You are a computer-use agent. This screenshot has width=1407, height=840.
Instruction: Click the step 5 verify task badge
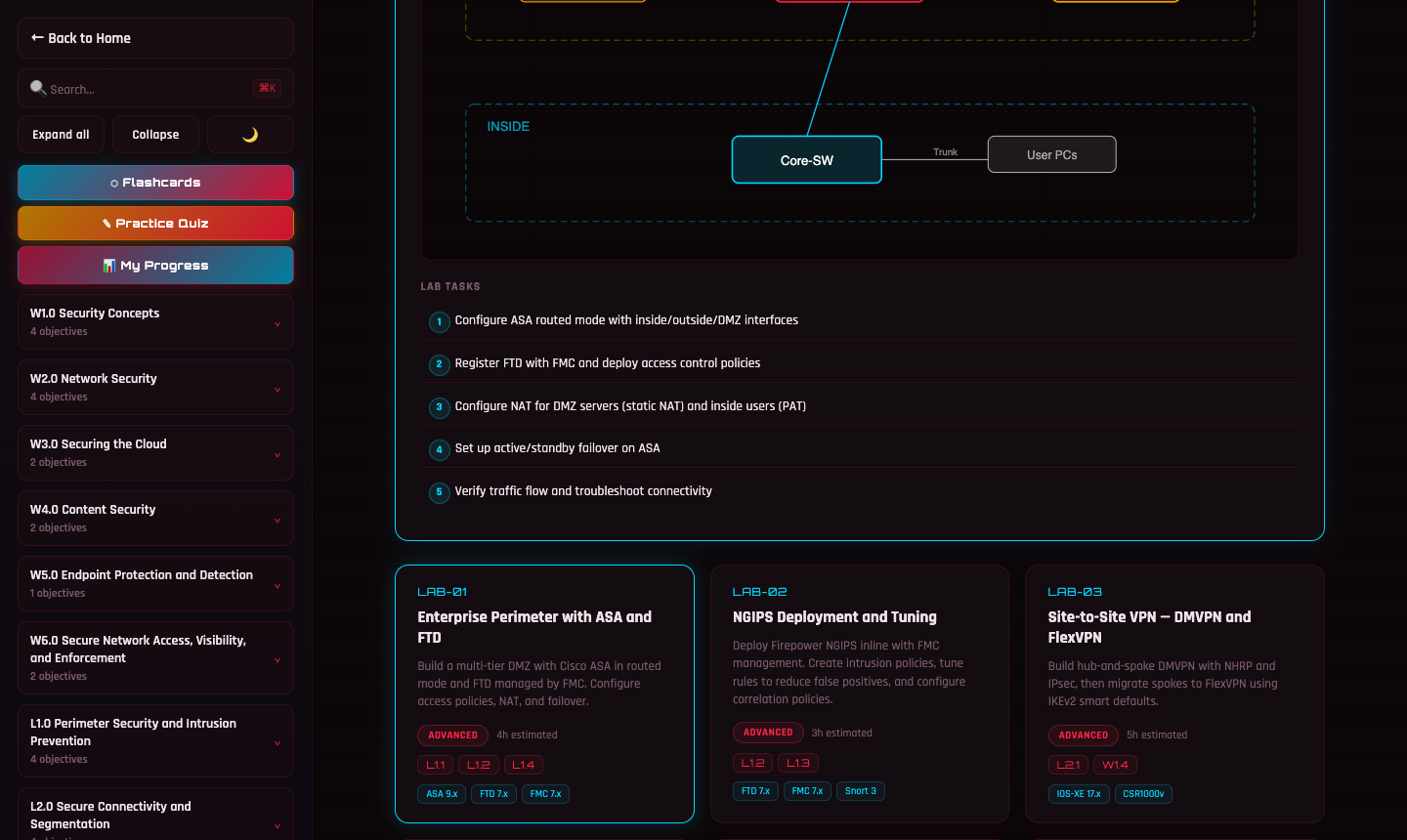pyautogui.click(x=439, y=492)
